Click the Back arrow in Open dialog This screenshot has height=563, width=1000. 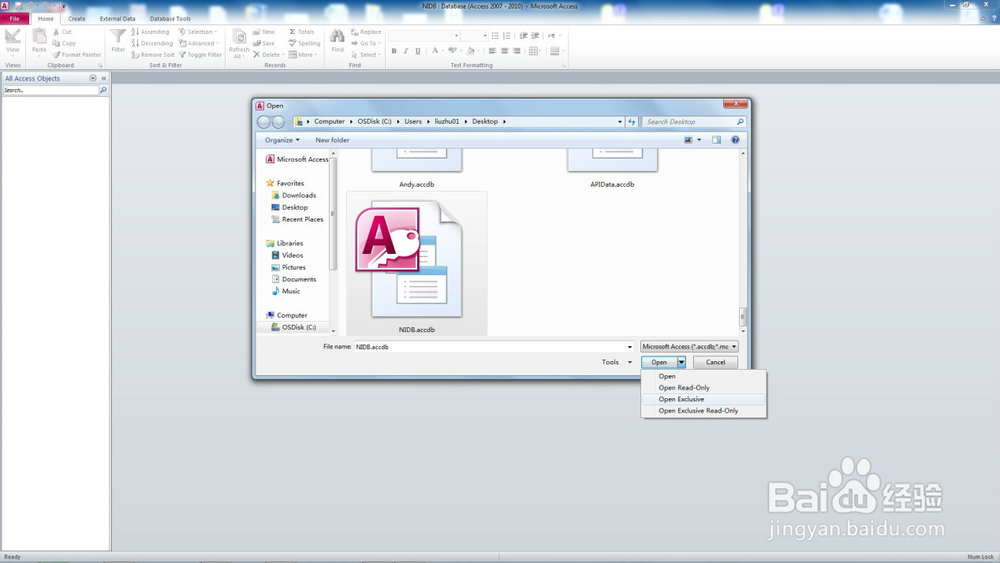[x=263, y=122]
